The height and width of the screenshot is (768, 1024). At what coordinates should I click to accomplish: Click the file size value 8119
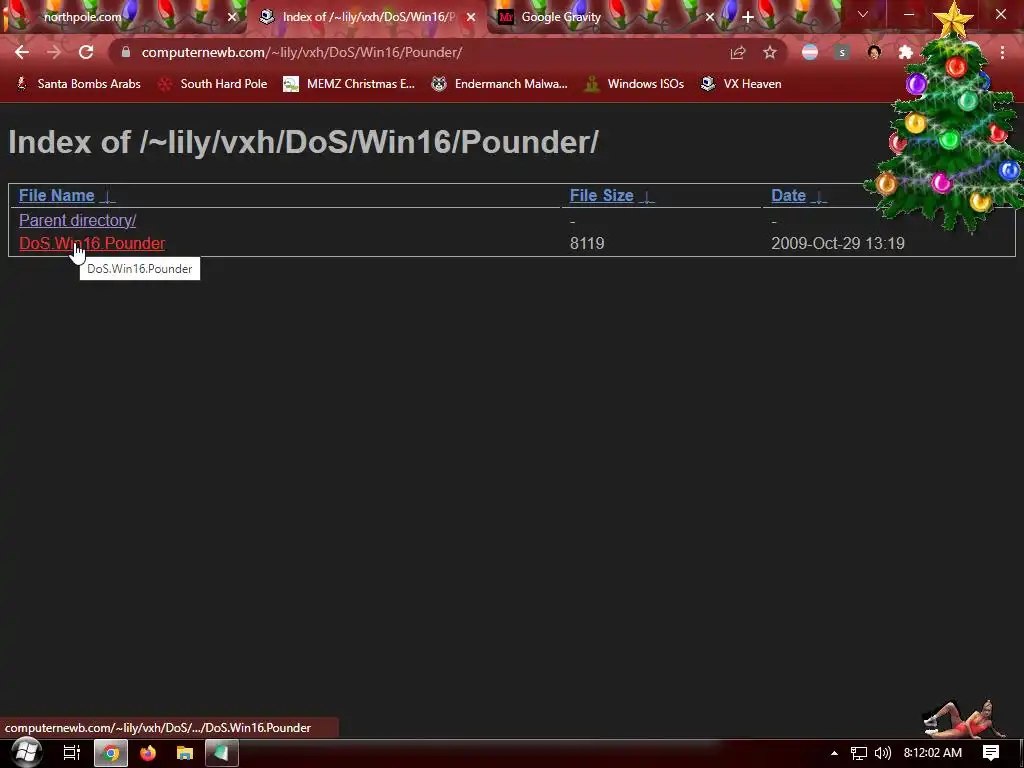[x=587, y=243]
